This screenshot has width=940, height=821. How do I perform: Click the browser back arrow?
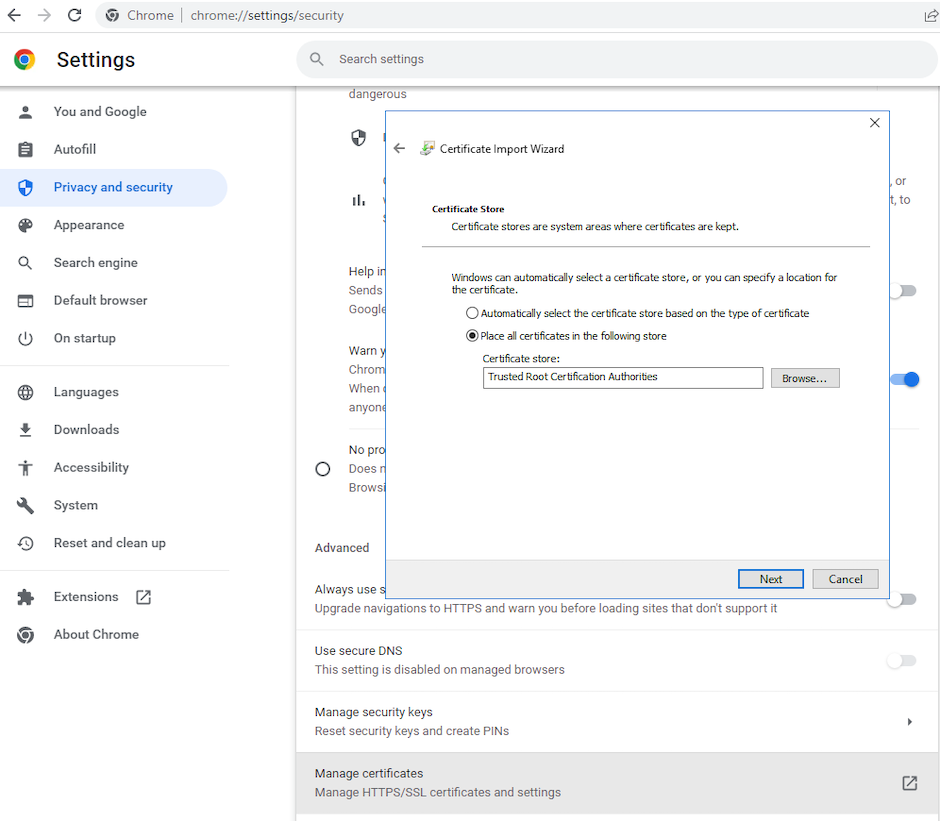pyautogui.click(x=14, y=15)
